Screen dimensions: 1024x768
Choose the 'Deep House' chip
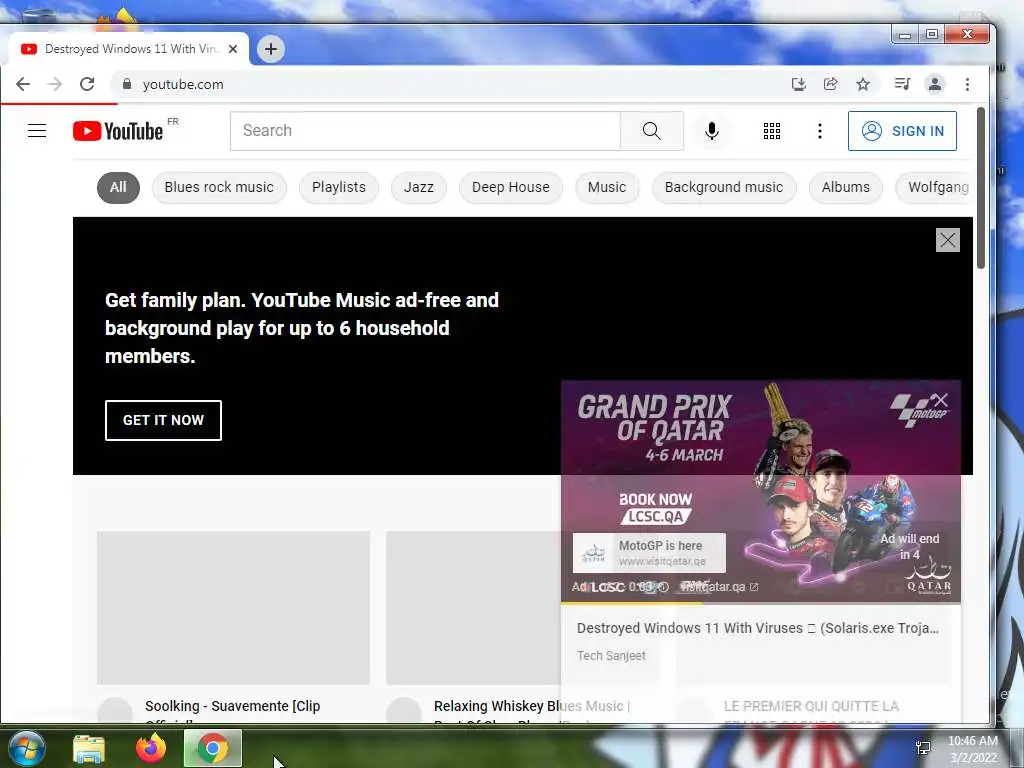click(511, 187)
